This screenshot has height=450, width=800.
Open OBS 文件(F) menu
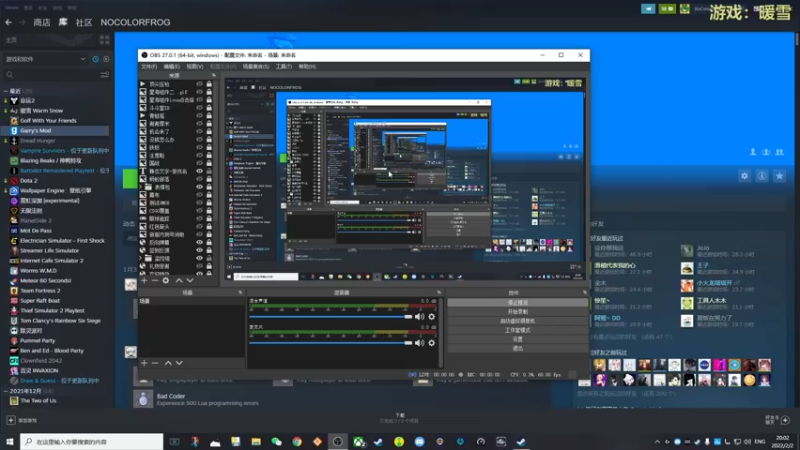coord(148,67)
